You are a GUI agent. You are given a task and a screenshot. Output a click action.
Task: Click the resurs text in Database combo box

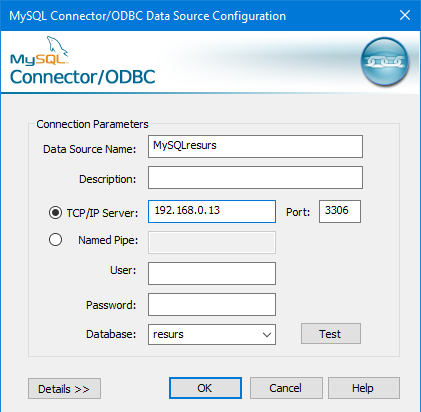pos(168,334)
